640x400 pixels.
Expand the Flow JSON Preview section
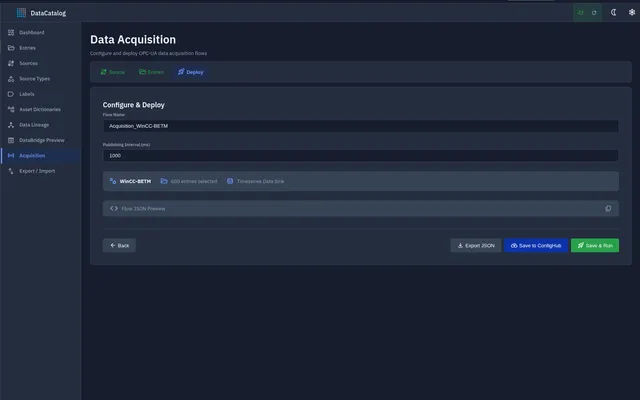pyautogui.click(x=361, y=209)
